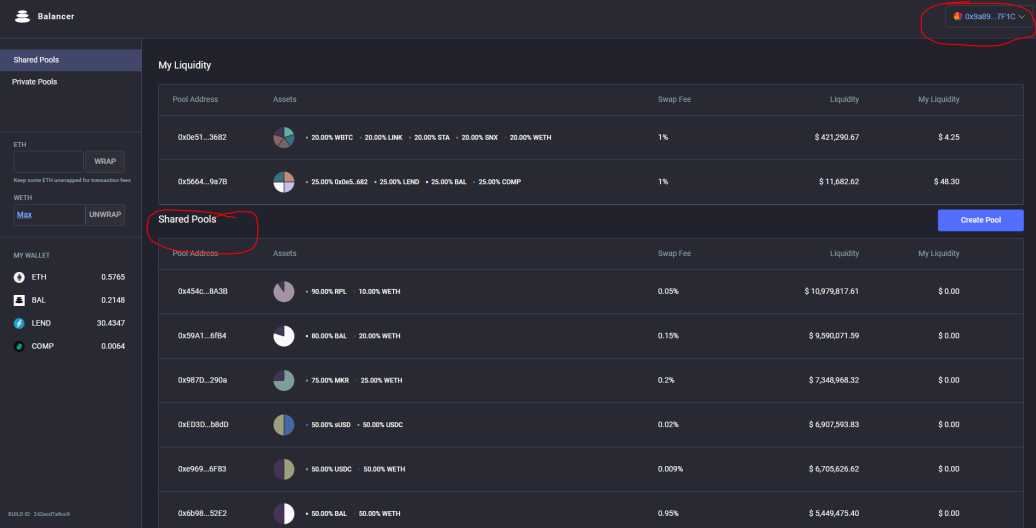Click the pie chart for pool 0x987D...290a
This screenshot has width=1036, height=528.
coord(283,380)
